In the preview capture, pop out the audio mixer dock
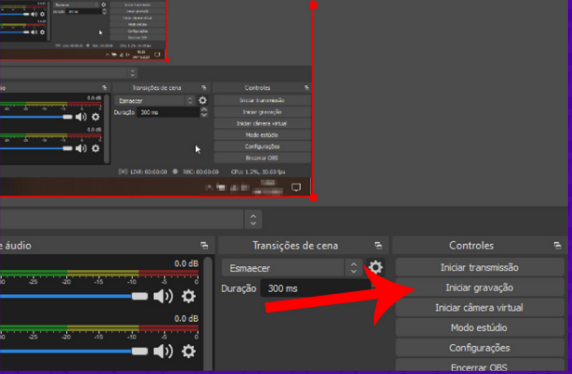572x374 pixels. 104,88
